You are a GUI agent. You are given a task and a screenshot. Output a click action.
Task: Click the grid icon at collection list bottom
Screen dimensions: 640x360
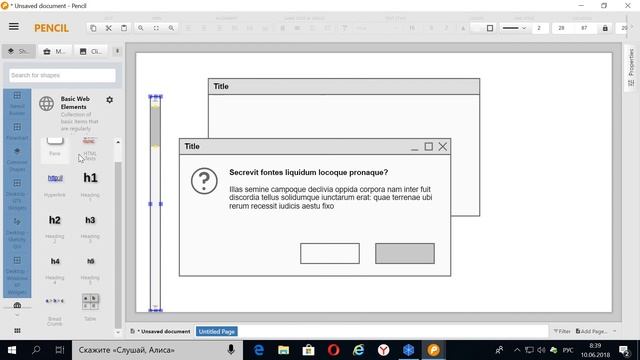(x=17, y=331)
